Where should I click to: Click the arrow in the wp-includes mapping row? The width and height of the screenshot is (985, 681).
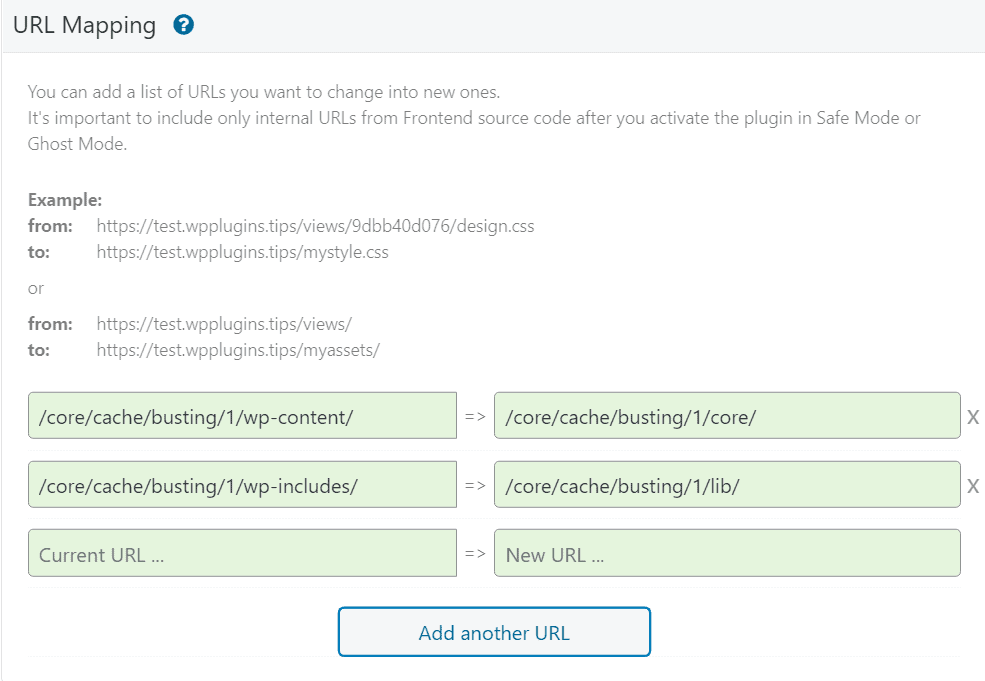coord(475,486)
